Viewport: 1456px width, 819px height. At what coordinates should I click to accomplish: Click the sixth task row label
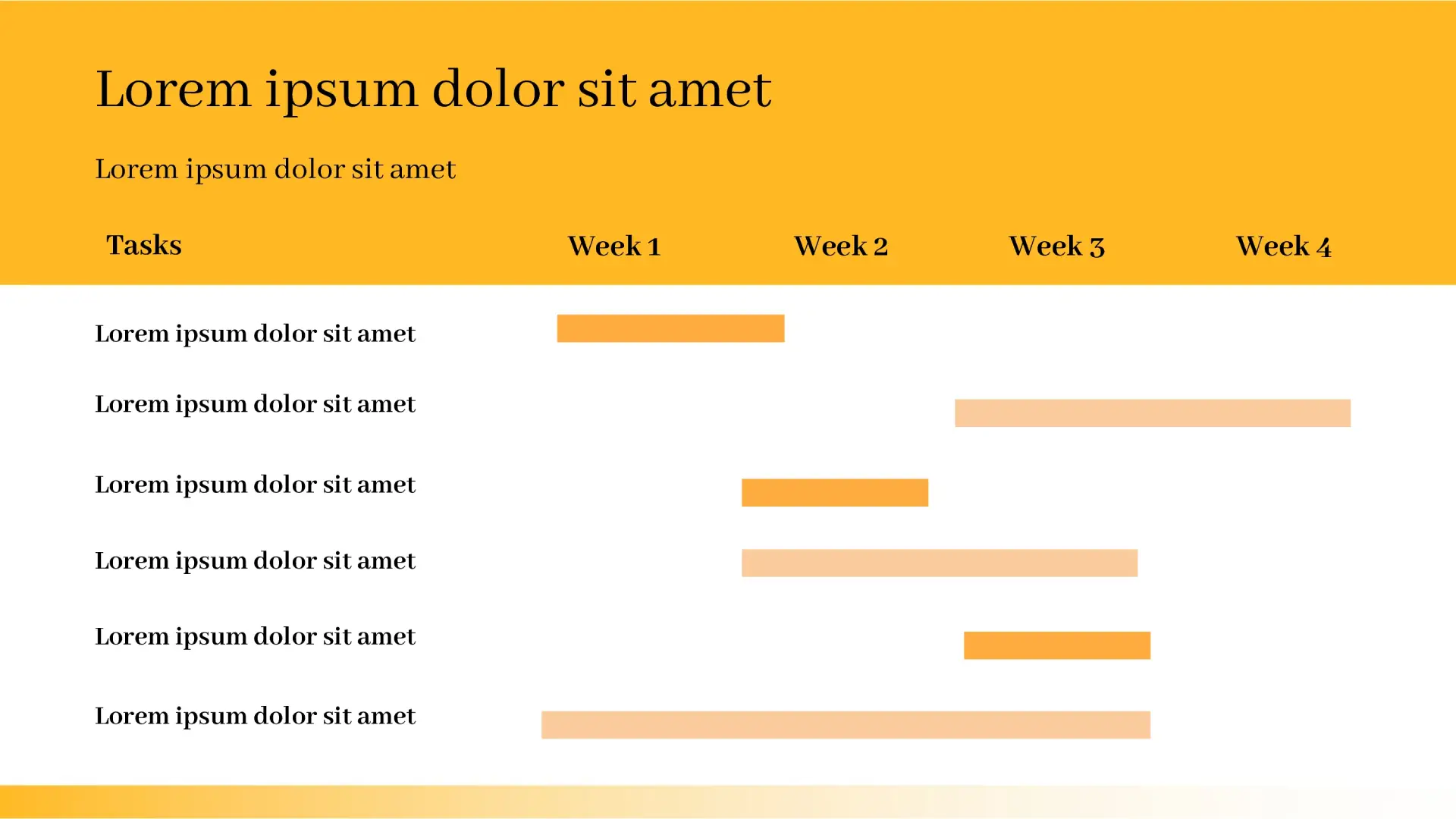(x=255, y=717)
